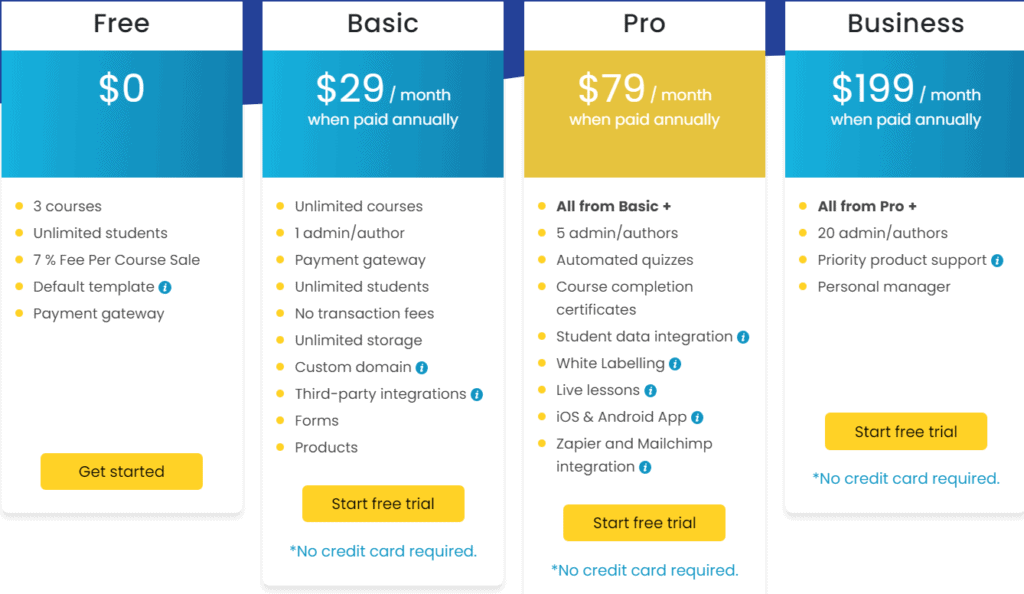Image resolution: width=1024 pixels, height=594 pixels.
Task: Open the Third-party integrations info icon
Action: click(x=476, y=394)
